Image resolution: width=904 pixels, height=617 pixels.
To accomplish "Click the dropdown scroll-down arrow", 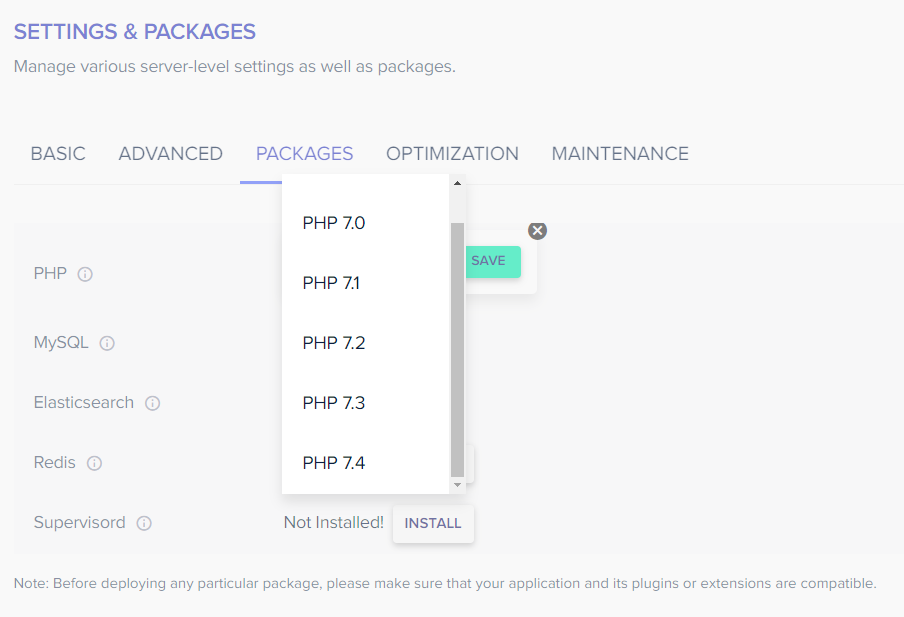I will (457, 484).
